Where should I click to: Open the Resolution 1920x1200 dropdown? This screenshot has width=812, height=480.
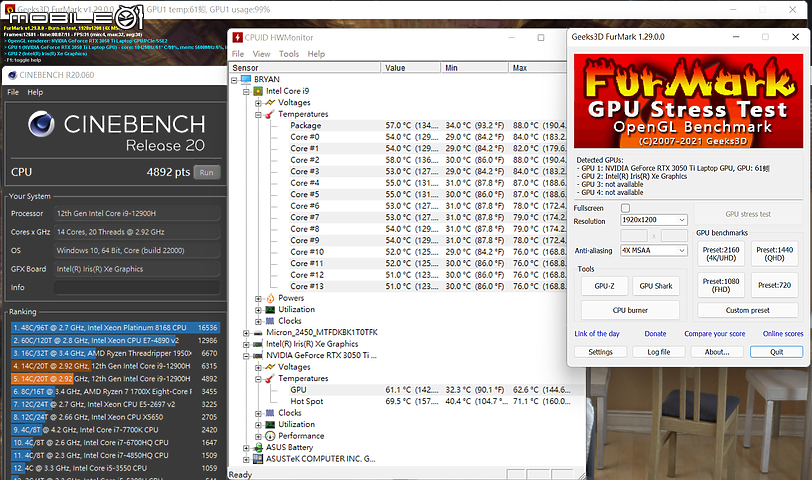coord(654,220)
